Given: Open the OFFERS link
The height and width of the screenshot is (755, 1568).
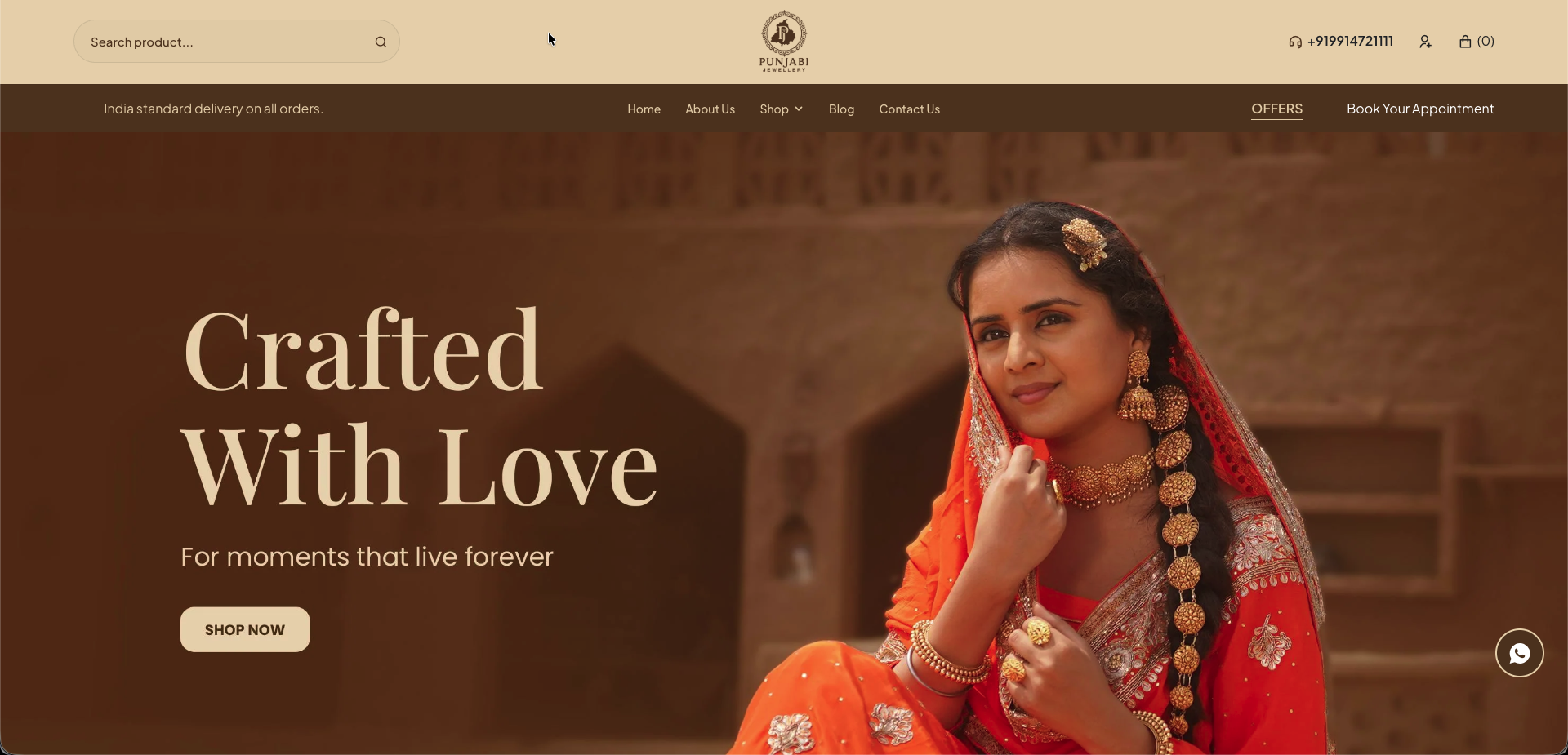Looking at the screenshot, I should click(1276, 109).
